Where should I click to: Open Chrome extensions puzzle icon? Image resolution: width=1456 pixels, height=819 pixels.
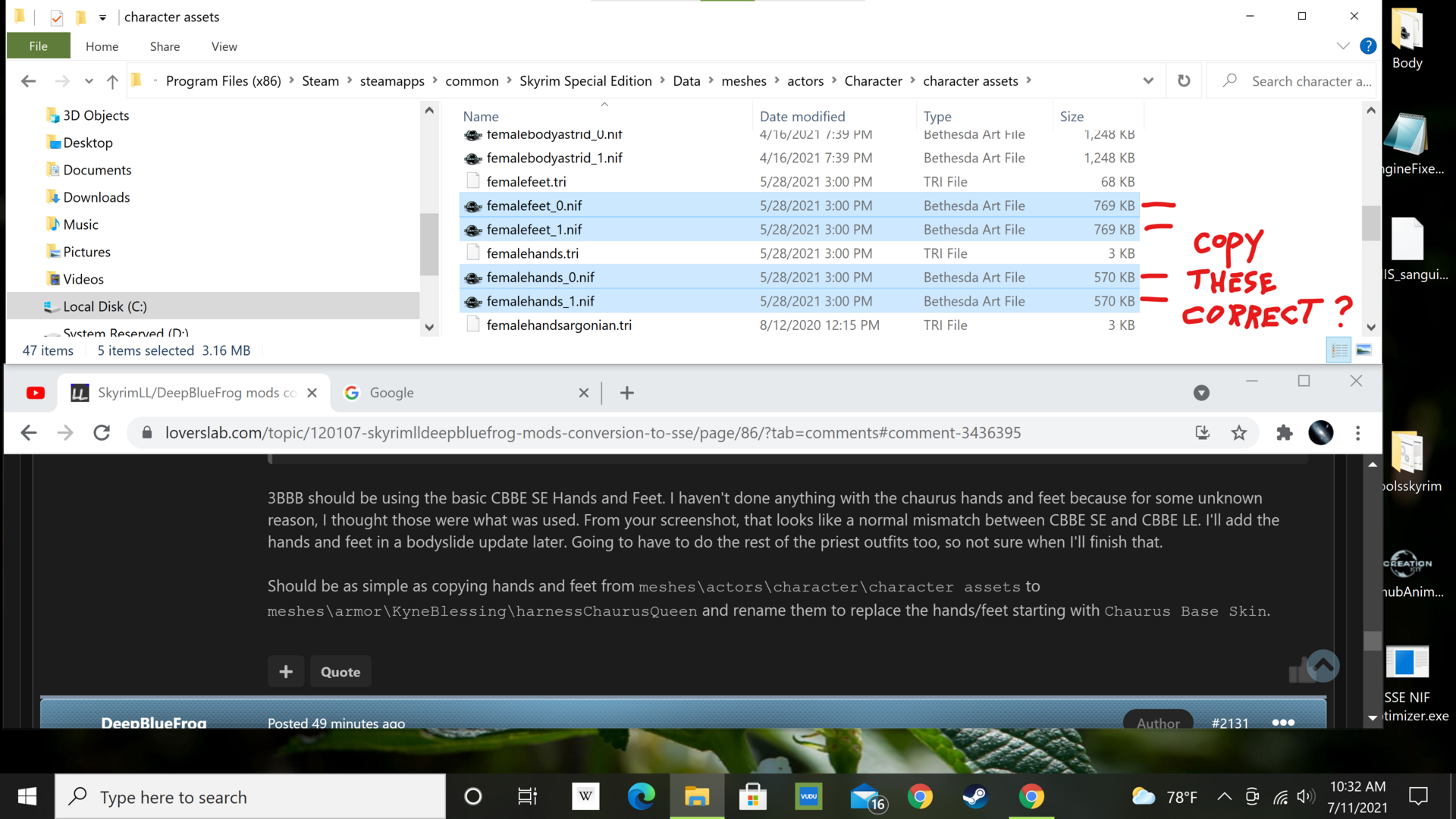coord(1285,433)
